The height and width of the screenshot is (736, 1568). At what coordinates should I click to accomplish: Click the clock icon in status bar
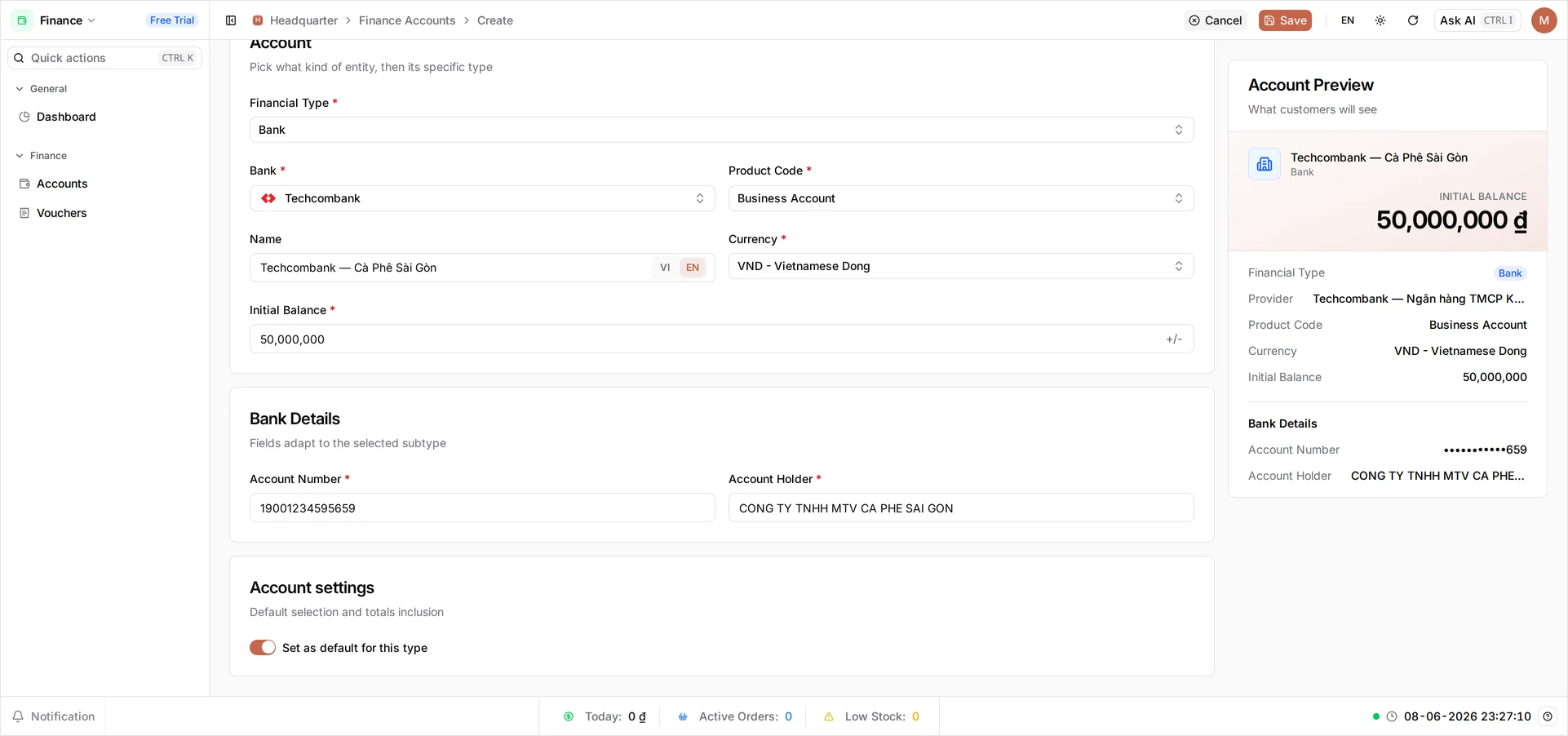pos(1392,716)
